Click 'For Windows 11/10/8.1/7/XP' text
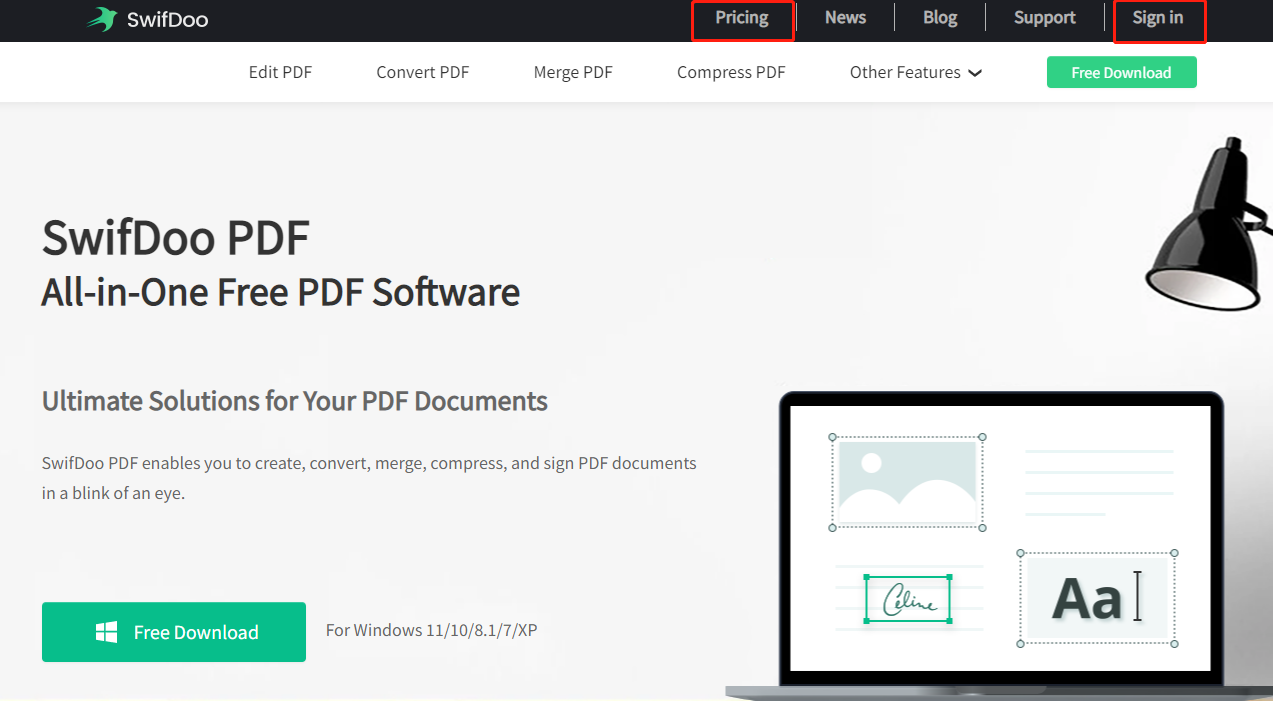Screen dimensions: 1273x701 [x=432, y=630]
